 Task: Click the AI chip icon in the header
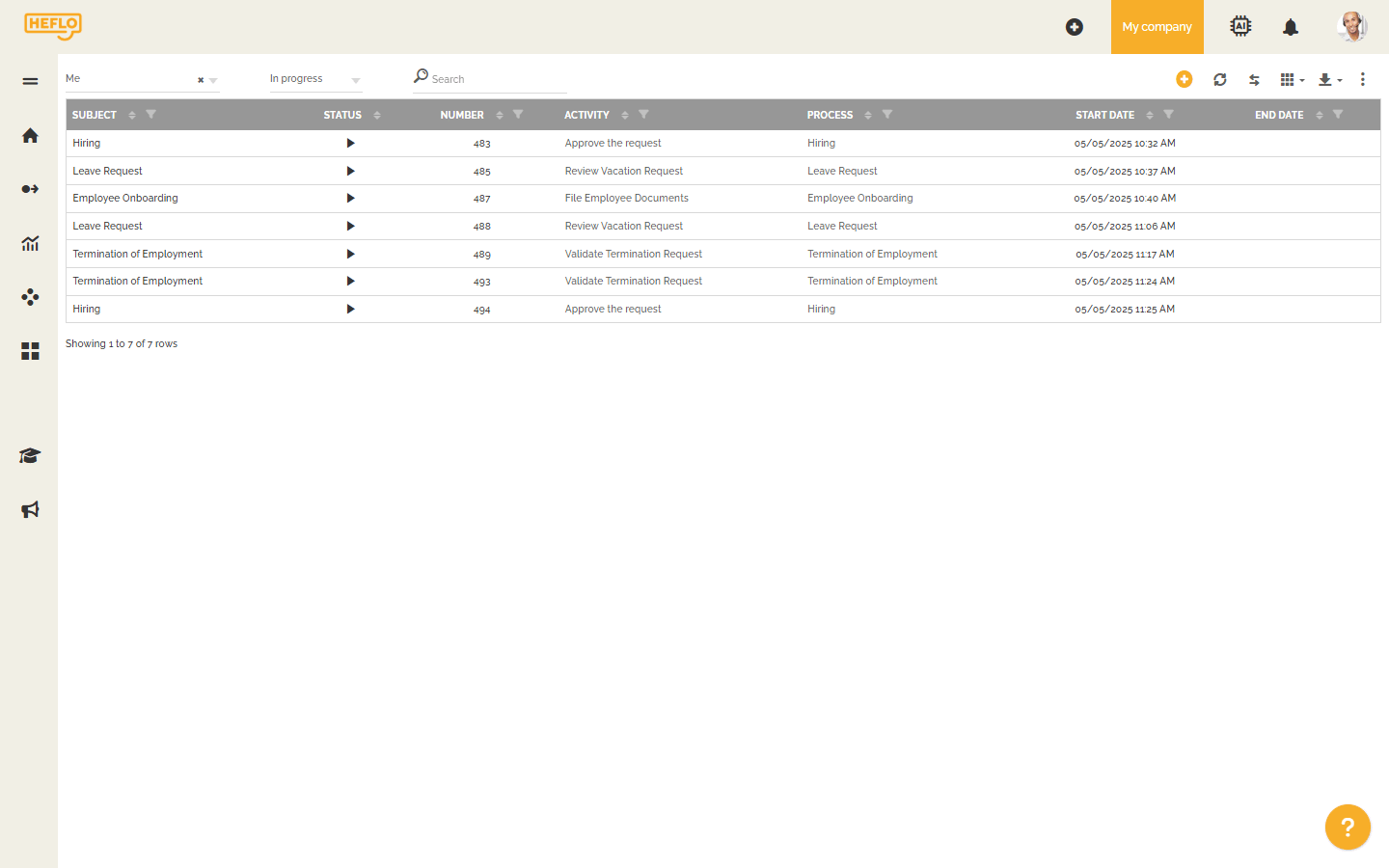[1240, 26]
